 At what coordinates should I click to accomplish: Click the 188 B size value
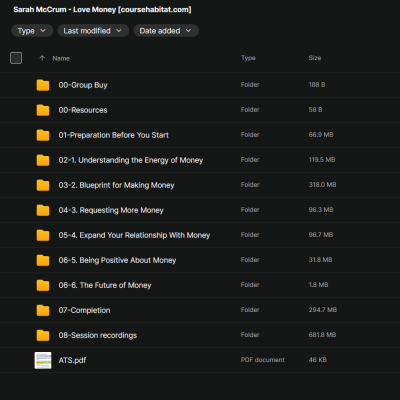pyautogui.click(x=317, y=85)
